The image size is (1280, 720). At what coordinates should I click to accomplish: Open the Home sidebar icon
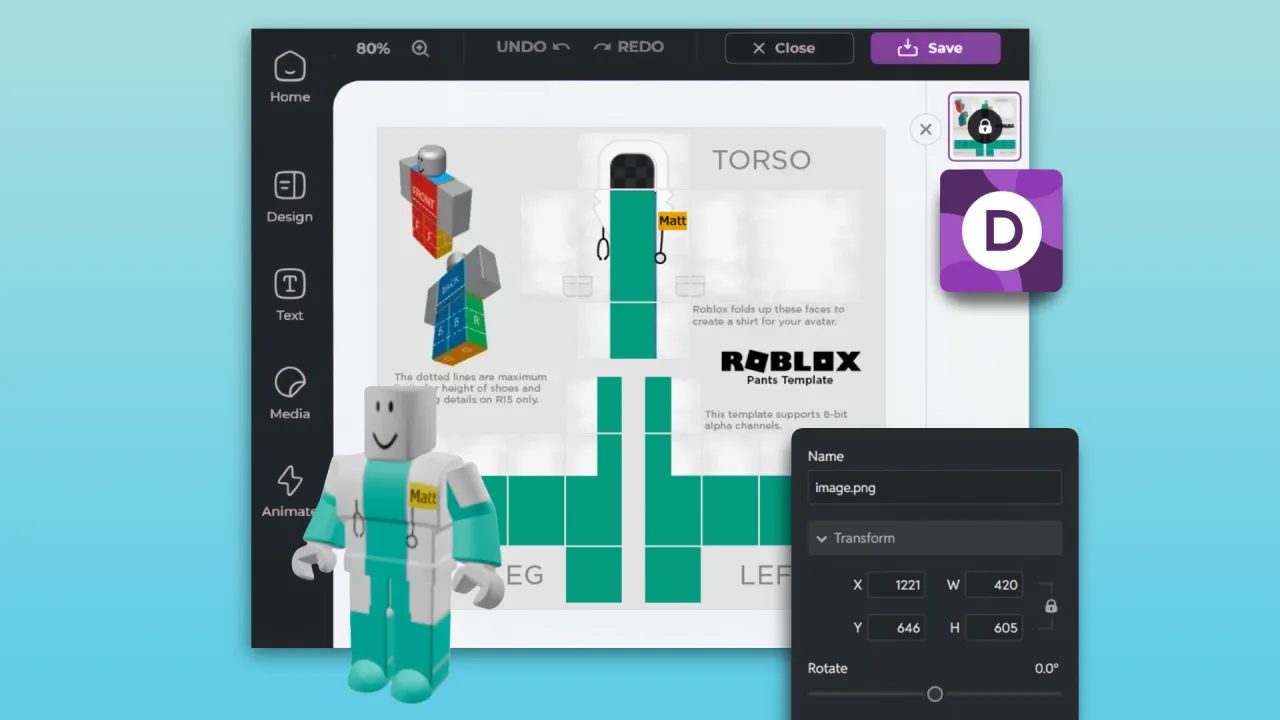(x=289, y=68)
